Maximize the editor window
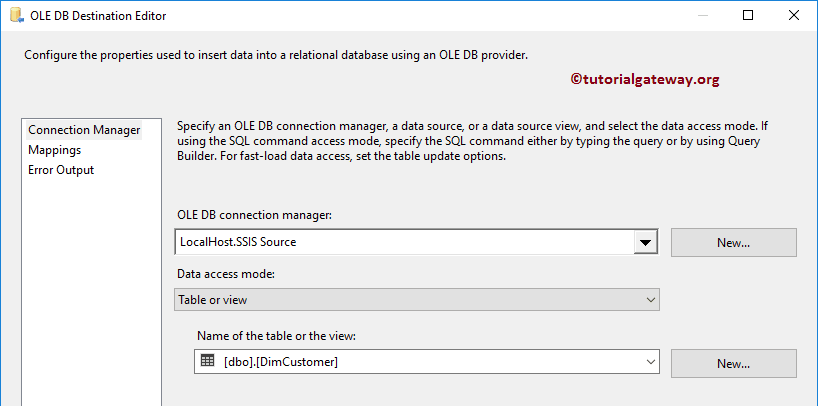The image size is (818, 406). pyautogui.click(x=749, y=16)
